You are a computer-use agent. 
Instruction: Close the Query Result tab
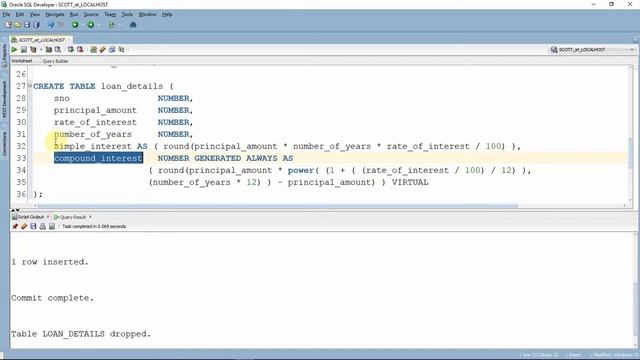(x=90, y=217)
